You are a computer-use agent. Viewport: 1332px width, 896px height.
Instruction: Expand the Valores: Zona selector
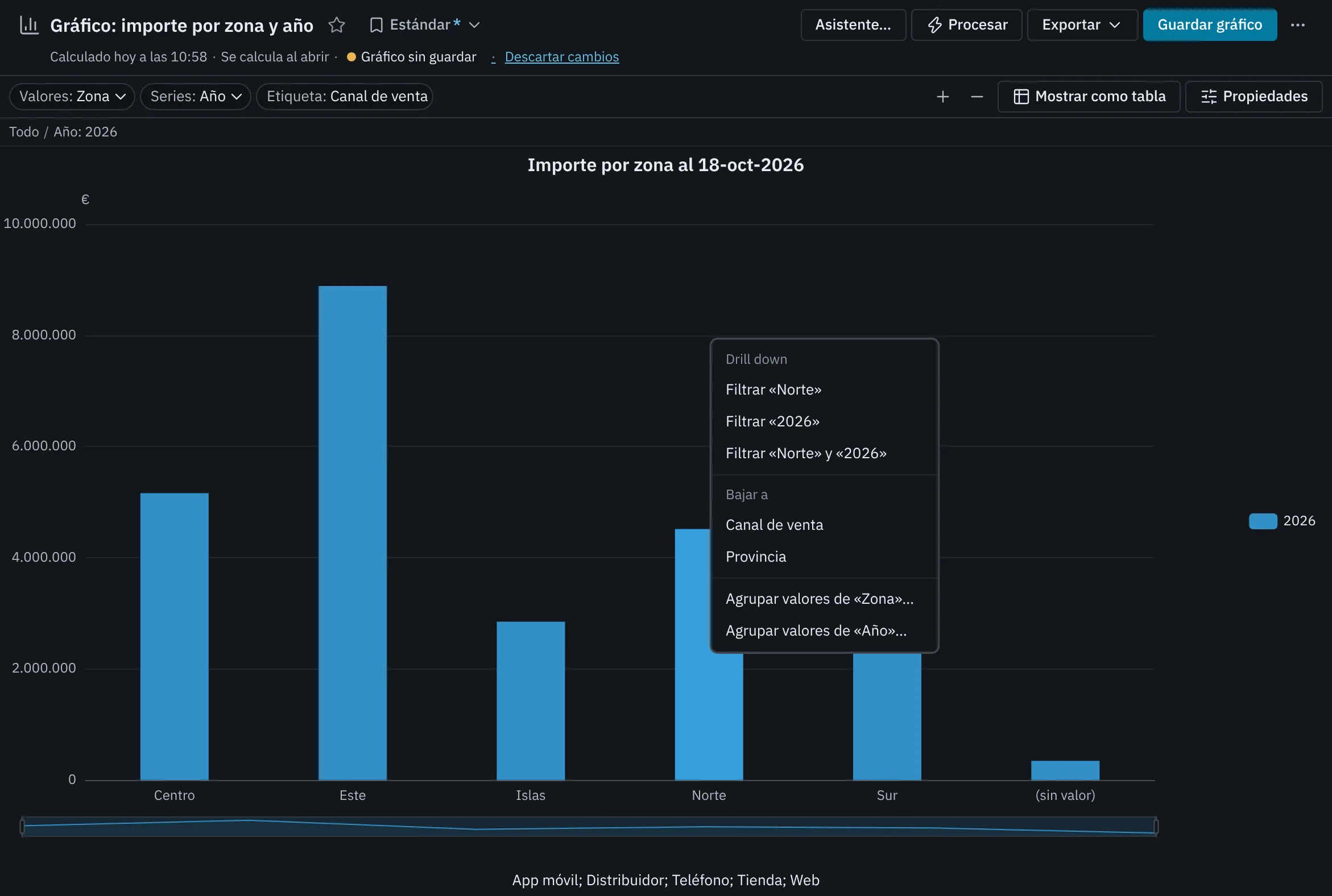[x=72, y=97]
